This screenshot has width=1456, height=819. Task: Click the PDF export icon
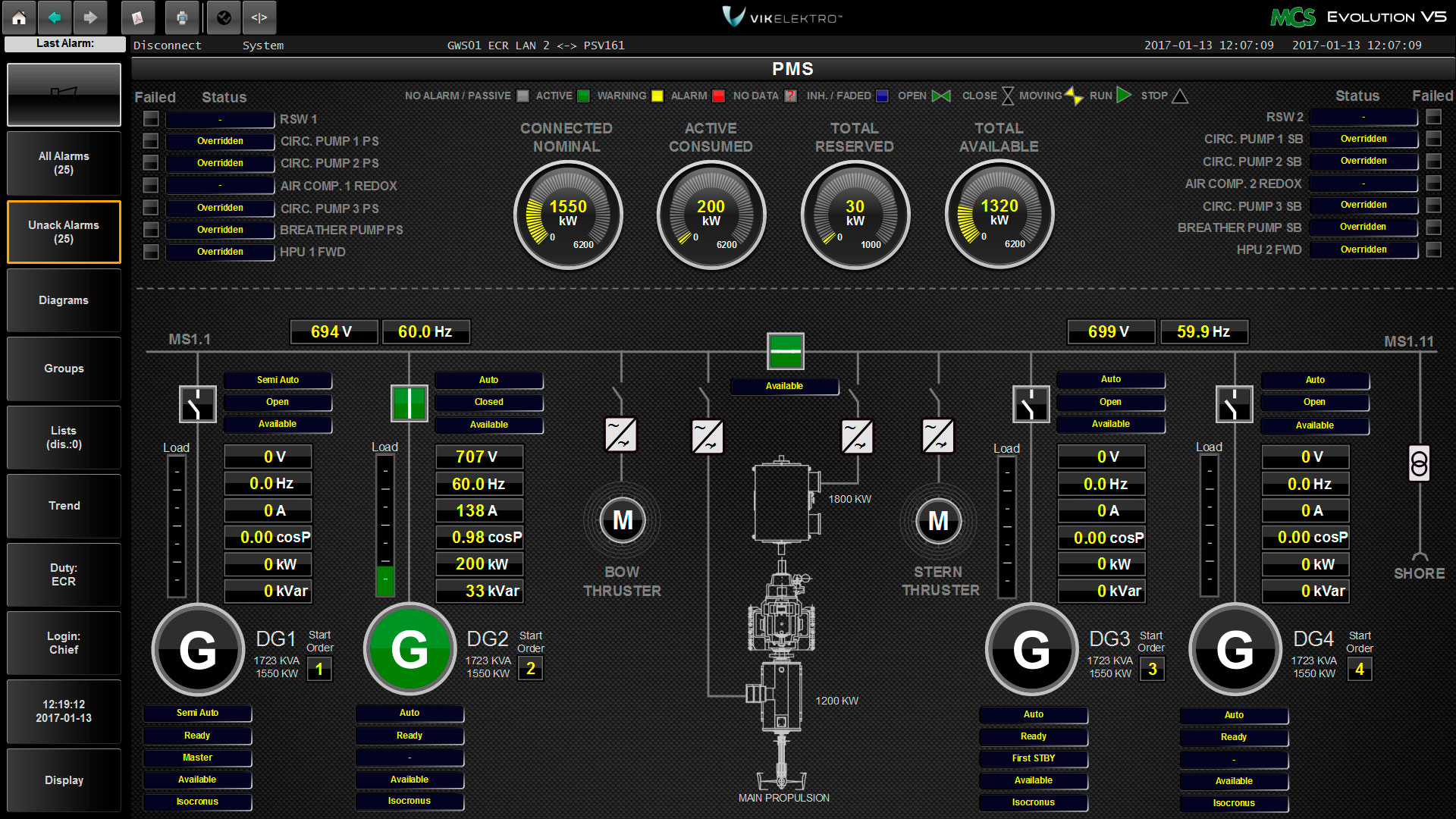pyautogui.click(x=137, y=17)
